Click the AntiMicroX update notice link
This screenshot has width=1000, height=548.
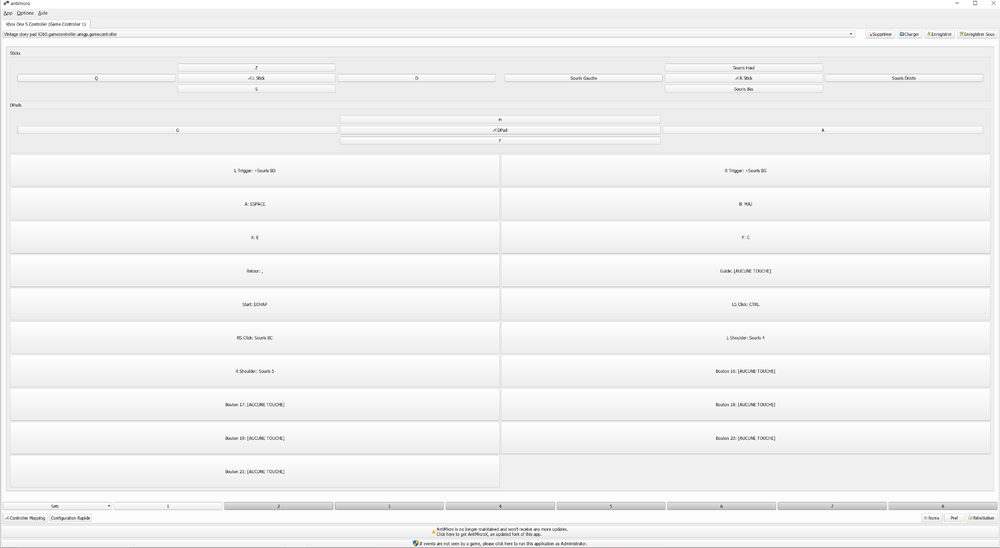pyautogui.click(x=500, y=532)
